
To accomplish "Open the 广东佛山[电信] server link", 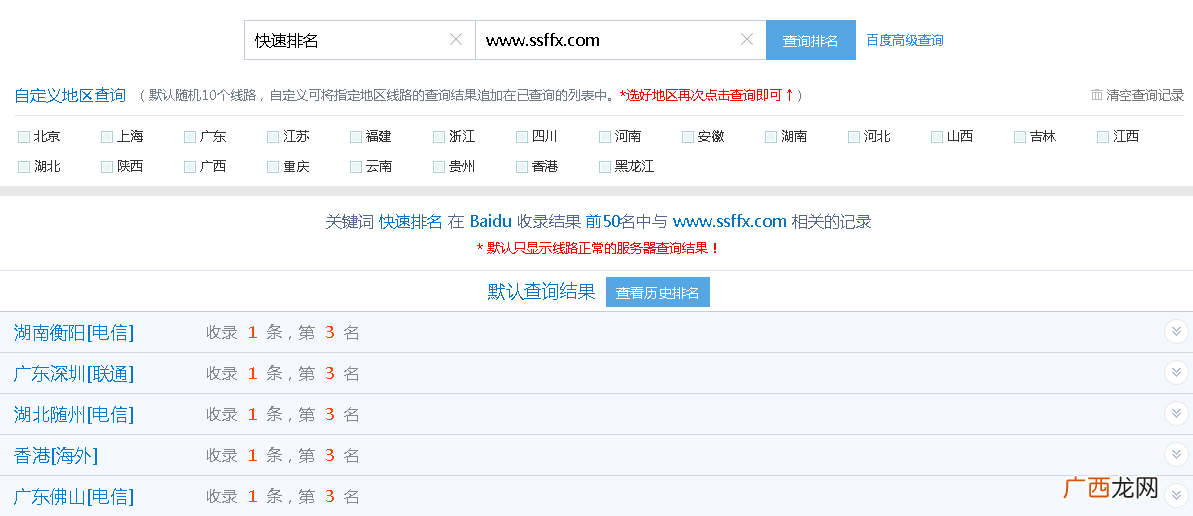I will click(x=74, y=496).
